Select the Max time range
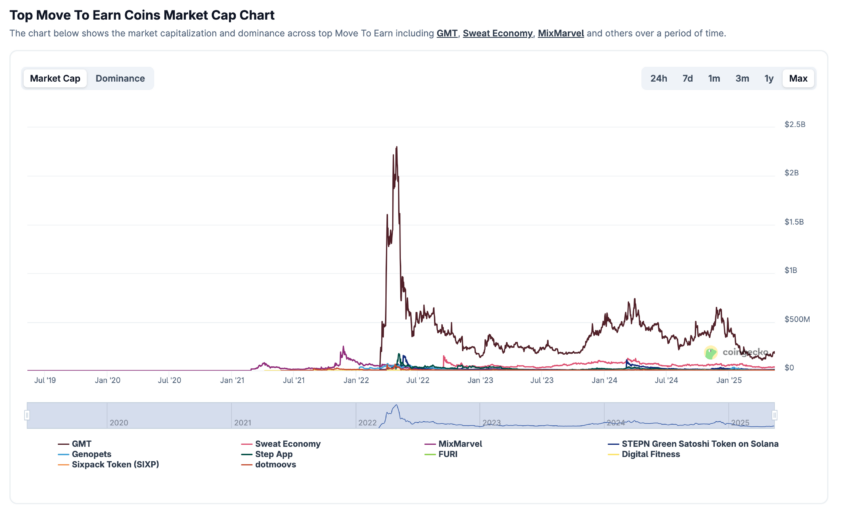This screenshot has height=520, width=850. [798, 79]
